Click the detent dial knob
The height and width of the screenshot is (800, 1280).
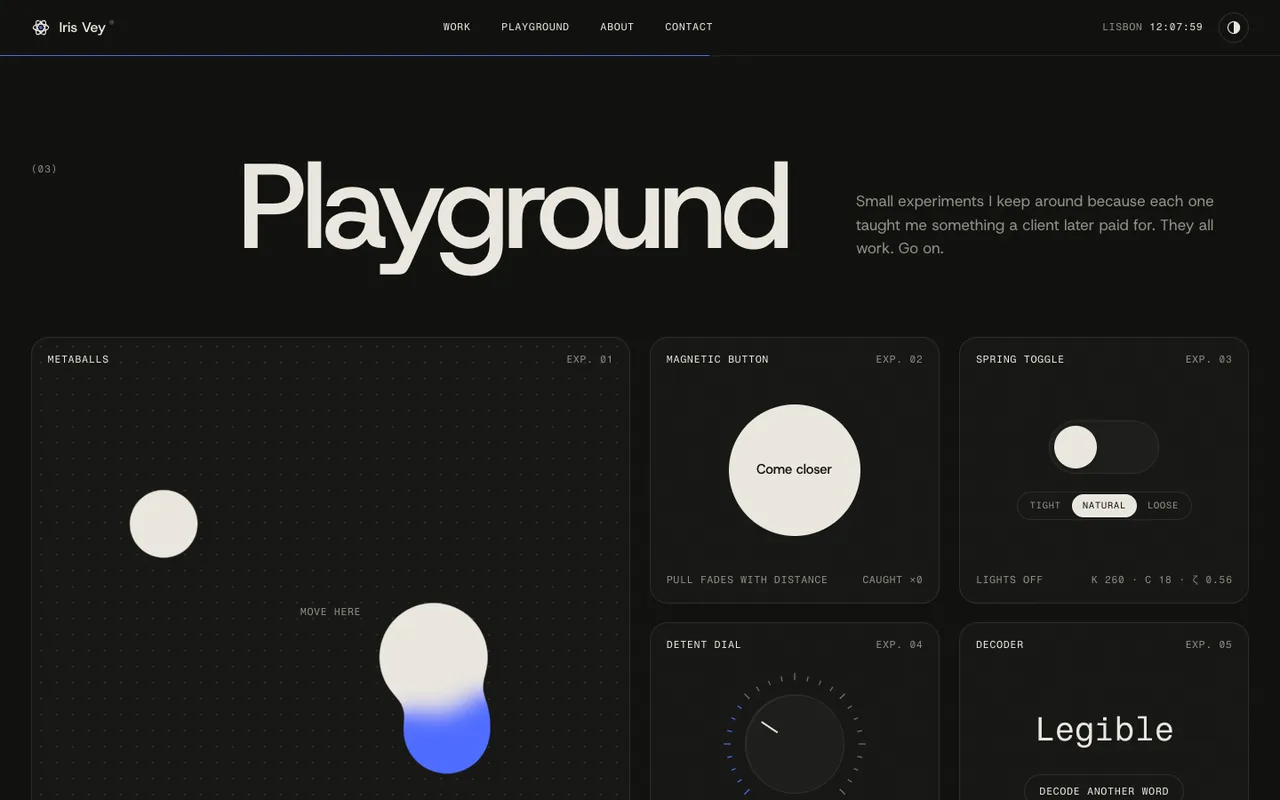[794, 745]
